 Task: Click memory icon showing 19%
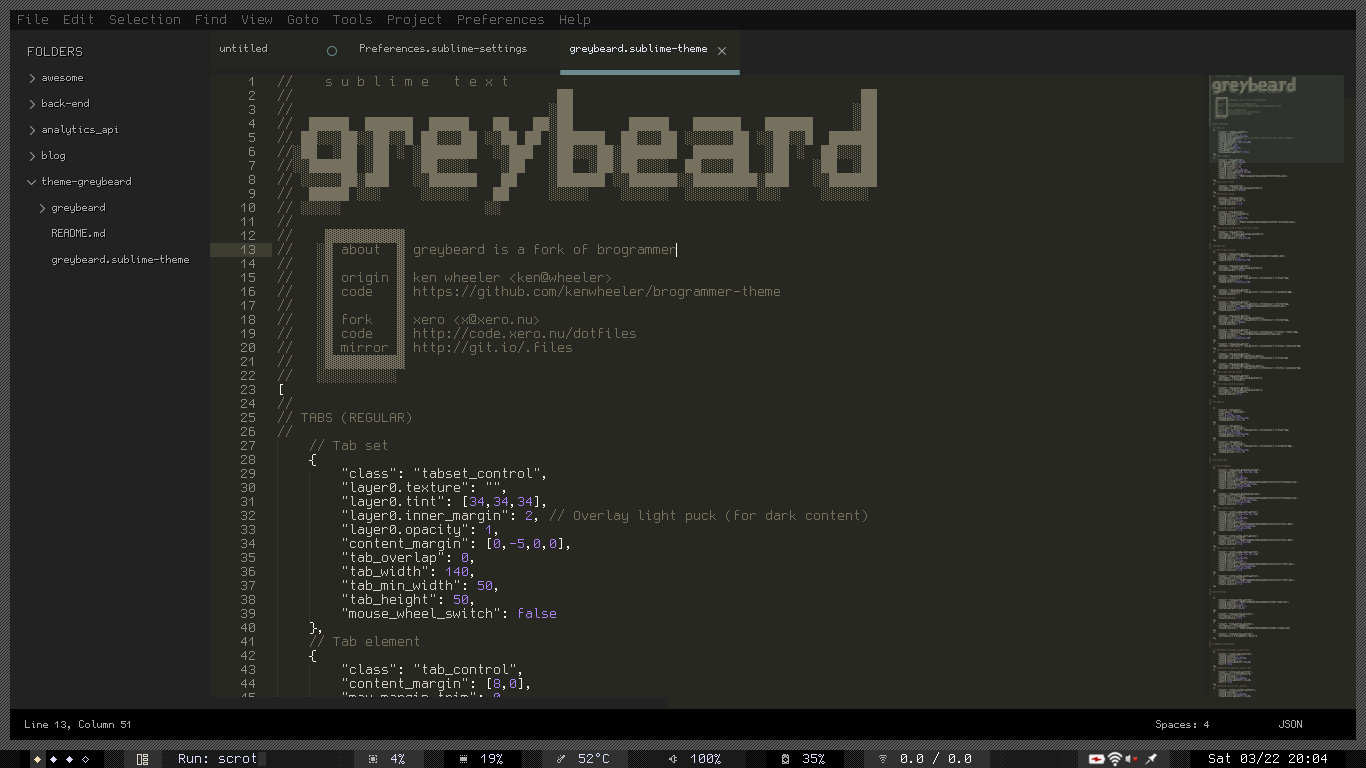pos(464,759)
